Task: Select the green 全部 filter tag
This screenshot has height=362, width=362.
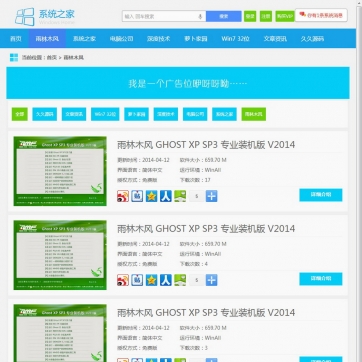Action: [20, 114]
